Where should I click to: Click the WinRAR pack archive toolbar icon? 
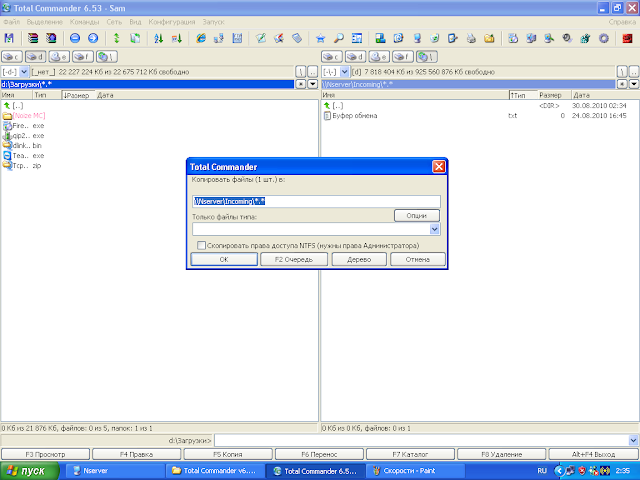tap(33, 38)
